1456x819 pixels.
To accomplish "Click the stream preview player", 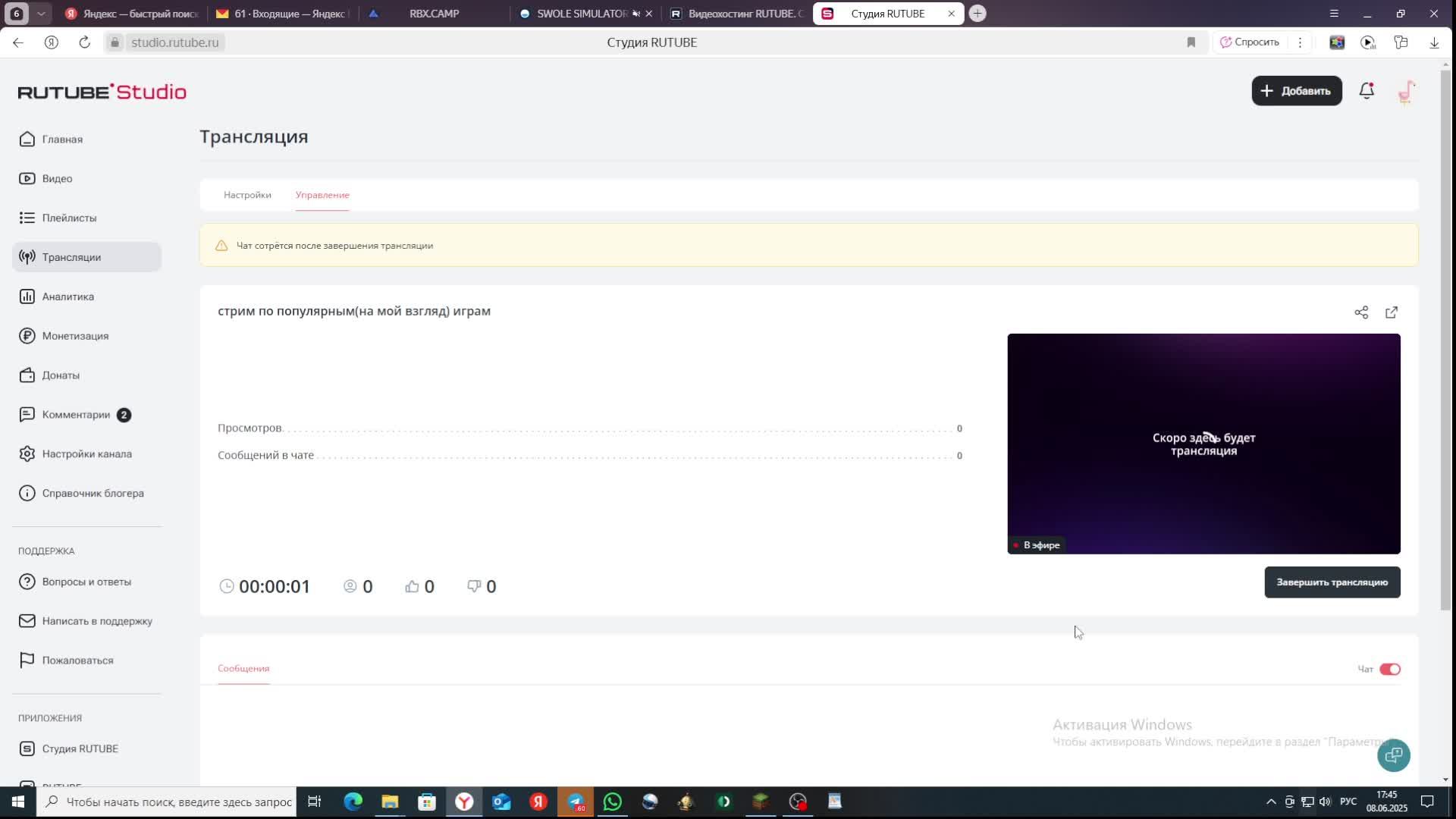I will point(1203,444).
